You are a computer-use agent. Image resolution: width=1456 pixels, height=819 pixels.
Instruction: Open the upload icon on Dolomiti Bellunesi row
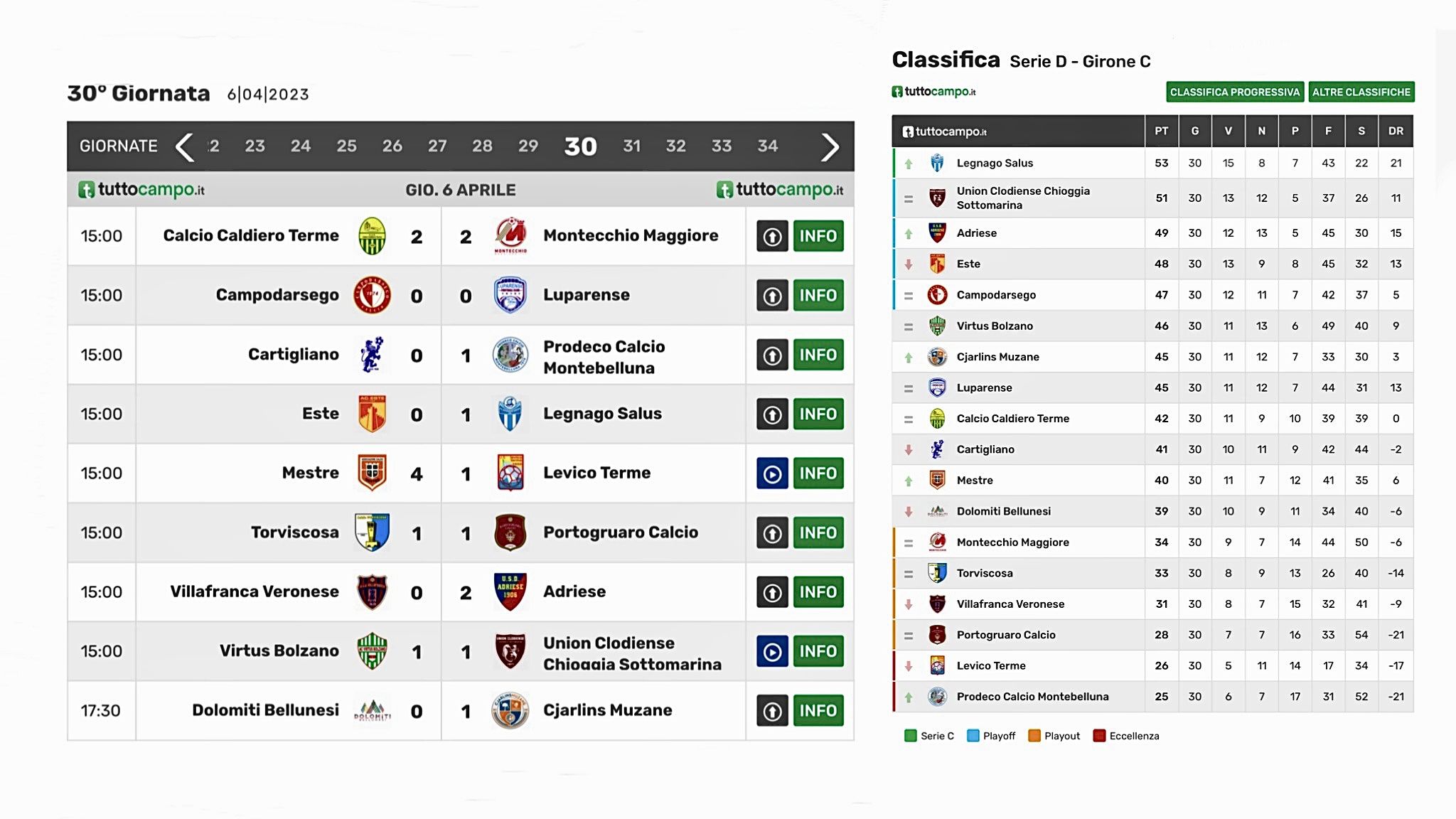click(x=772, y=710)
